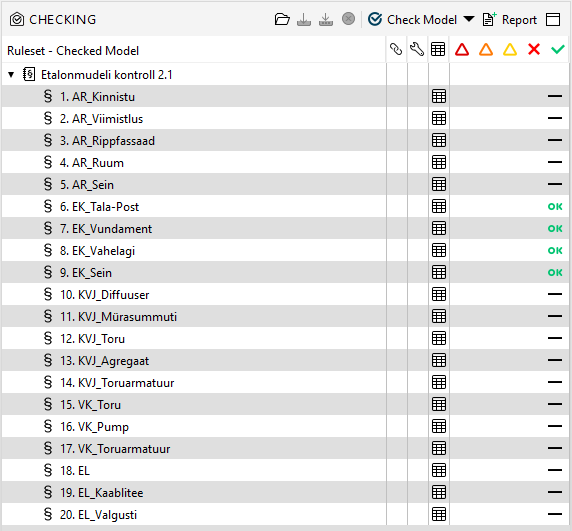The width and height of the screenshot is (572, 531).
Task: Click the table grid column header icon
Action: pyautogui.click(x=438, y=49)
